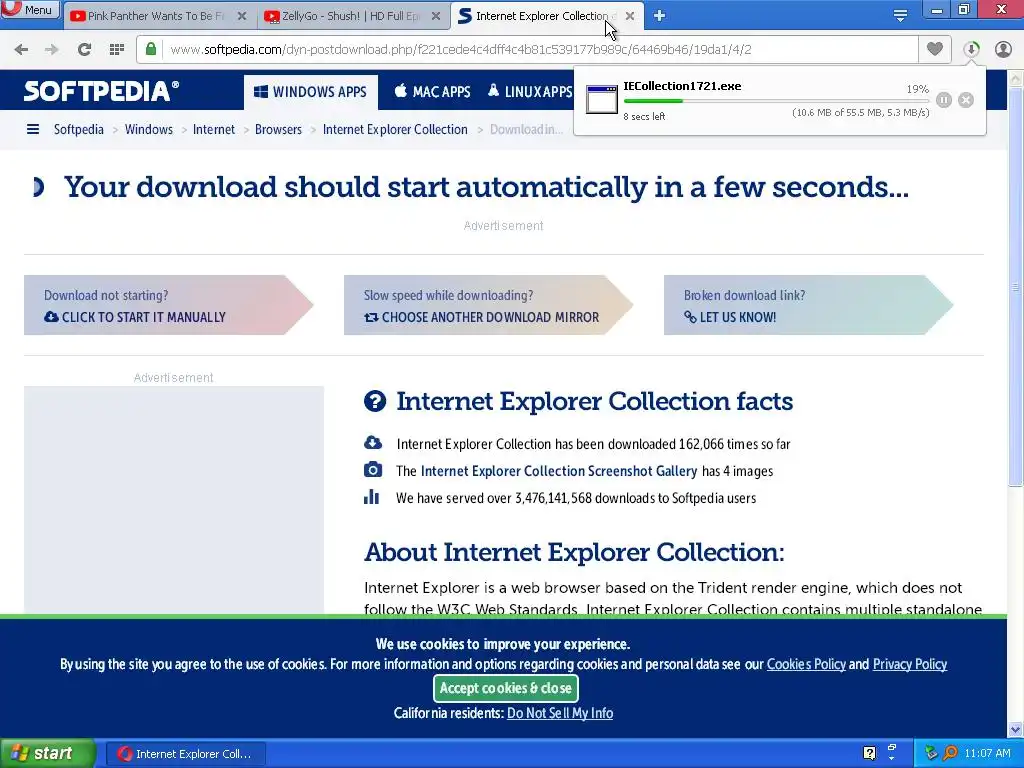The width and height of the screenshot is (1024, 768).
Task: Click the magnifier system tray icon
Action: 950,753
